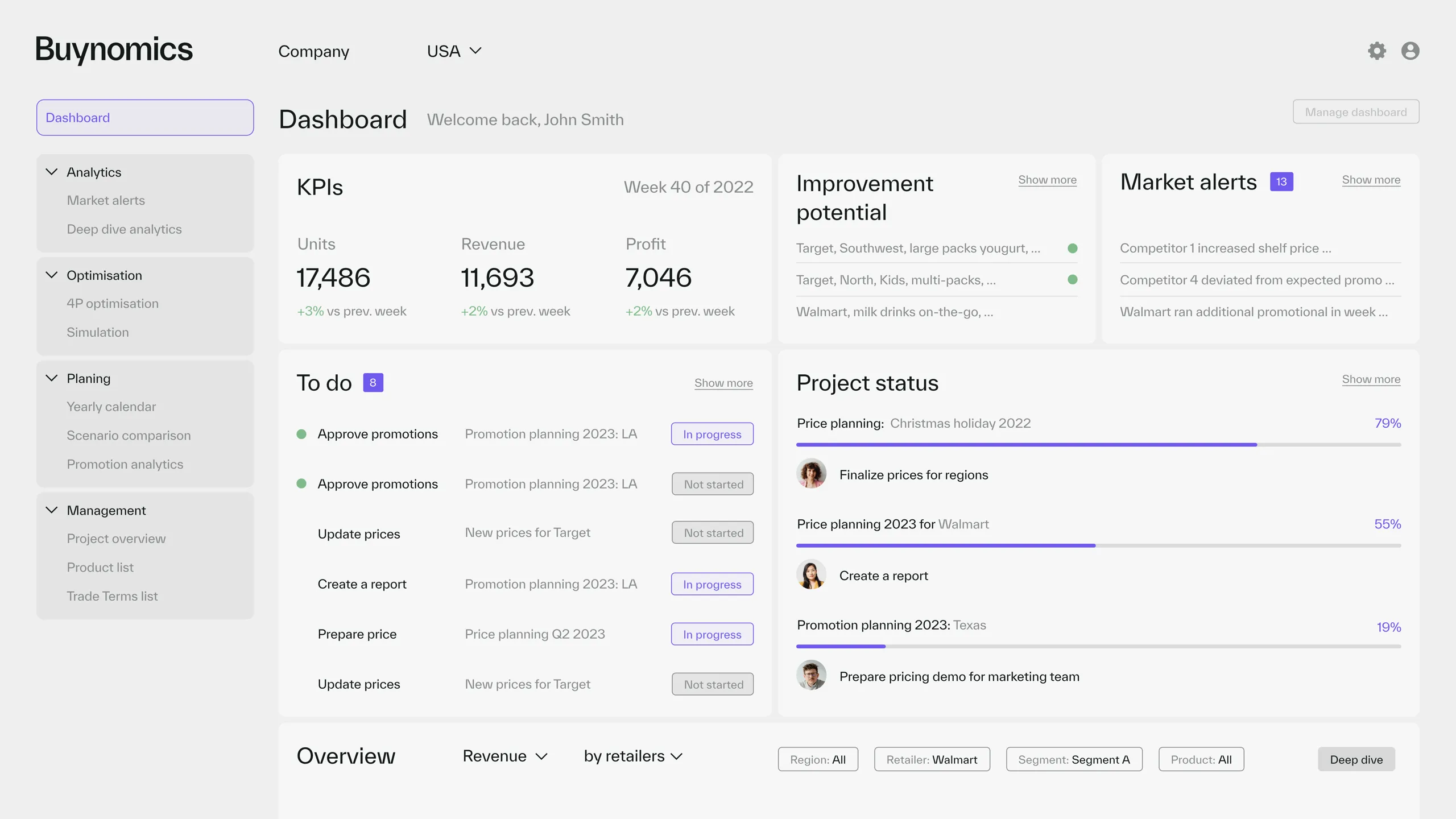Click the Retailer: Walmart filter chip
The image size is (1456, 819).
[x=932, y=760]
